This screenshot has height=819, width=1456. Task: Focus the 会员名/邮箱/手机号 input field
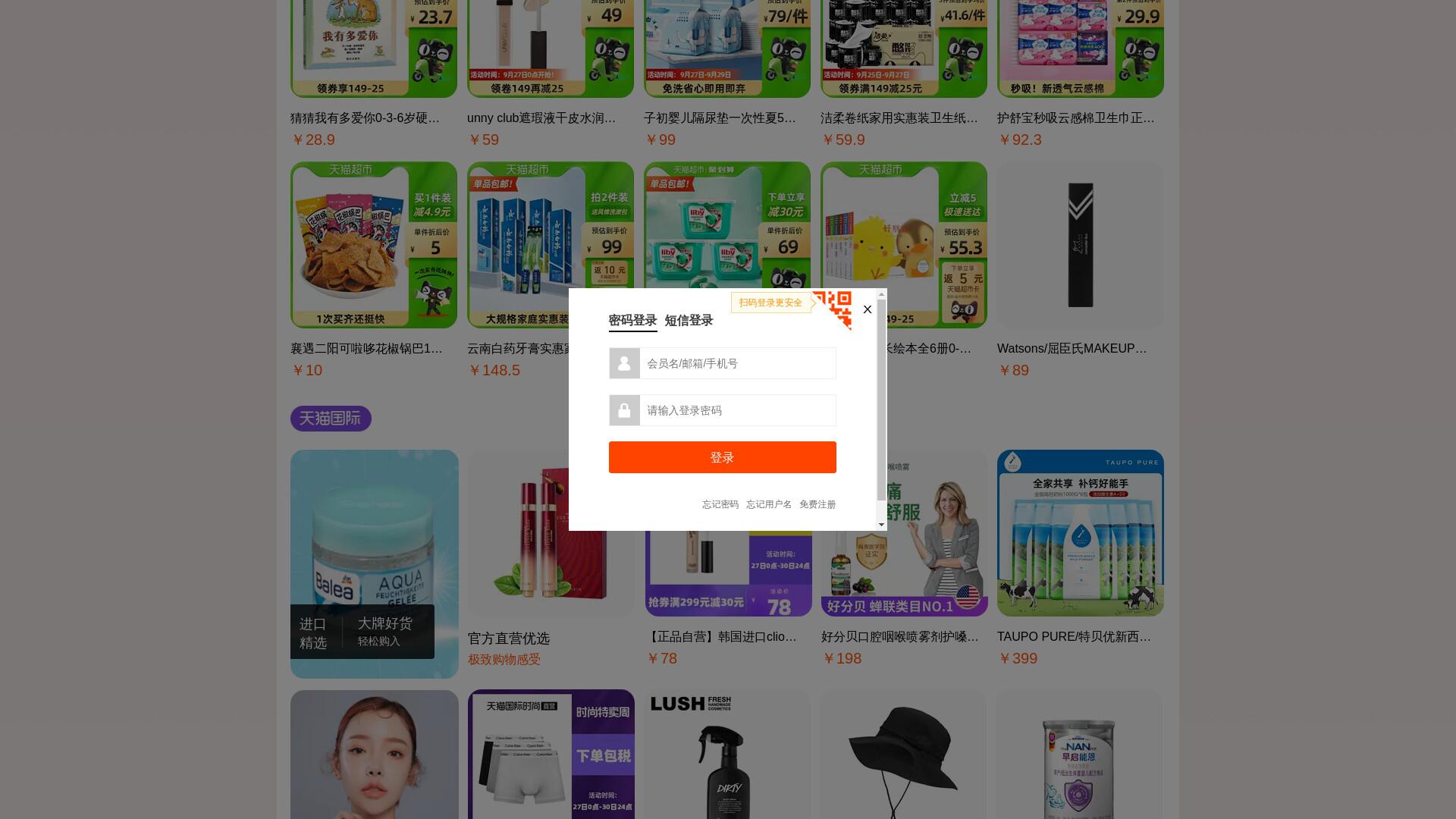(738, 363)
